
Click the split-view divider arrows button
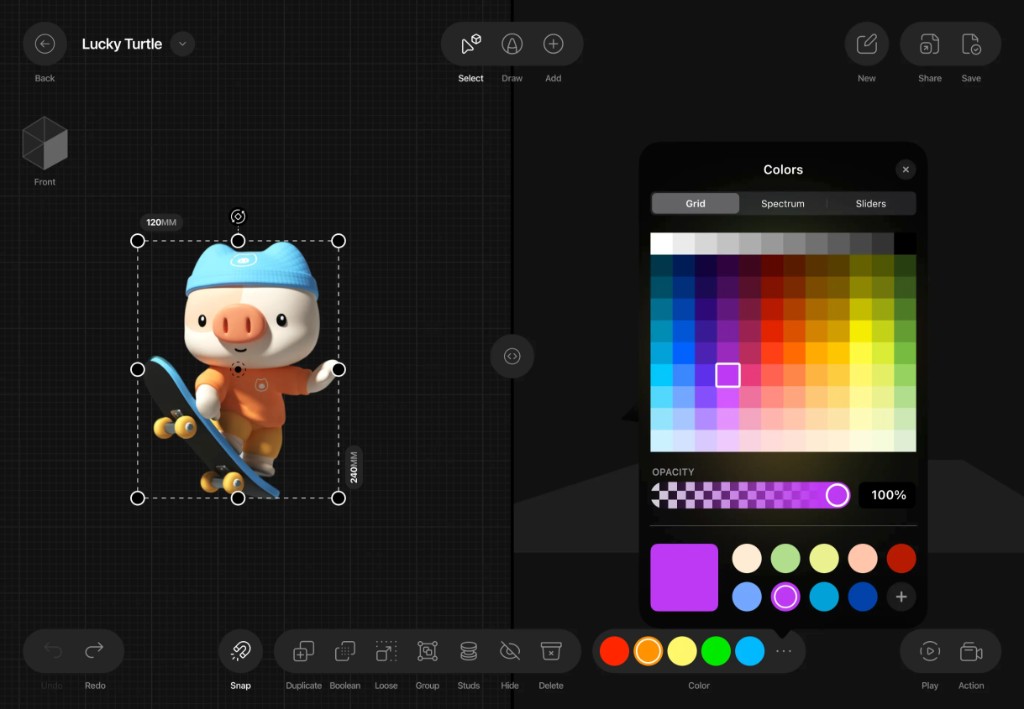click(x=512, y=356)
